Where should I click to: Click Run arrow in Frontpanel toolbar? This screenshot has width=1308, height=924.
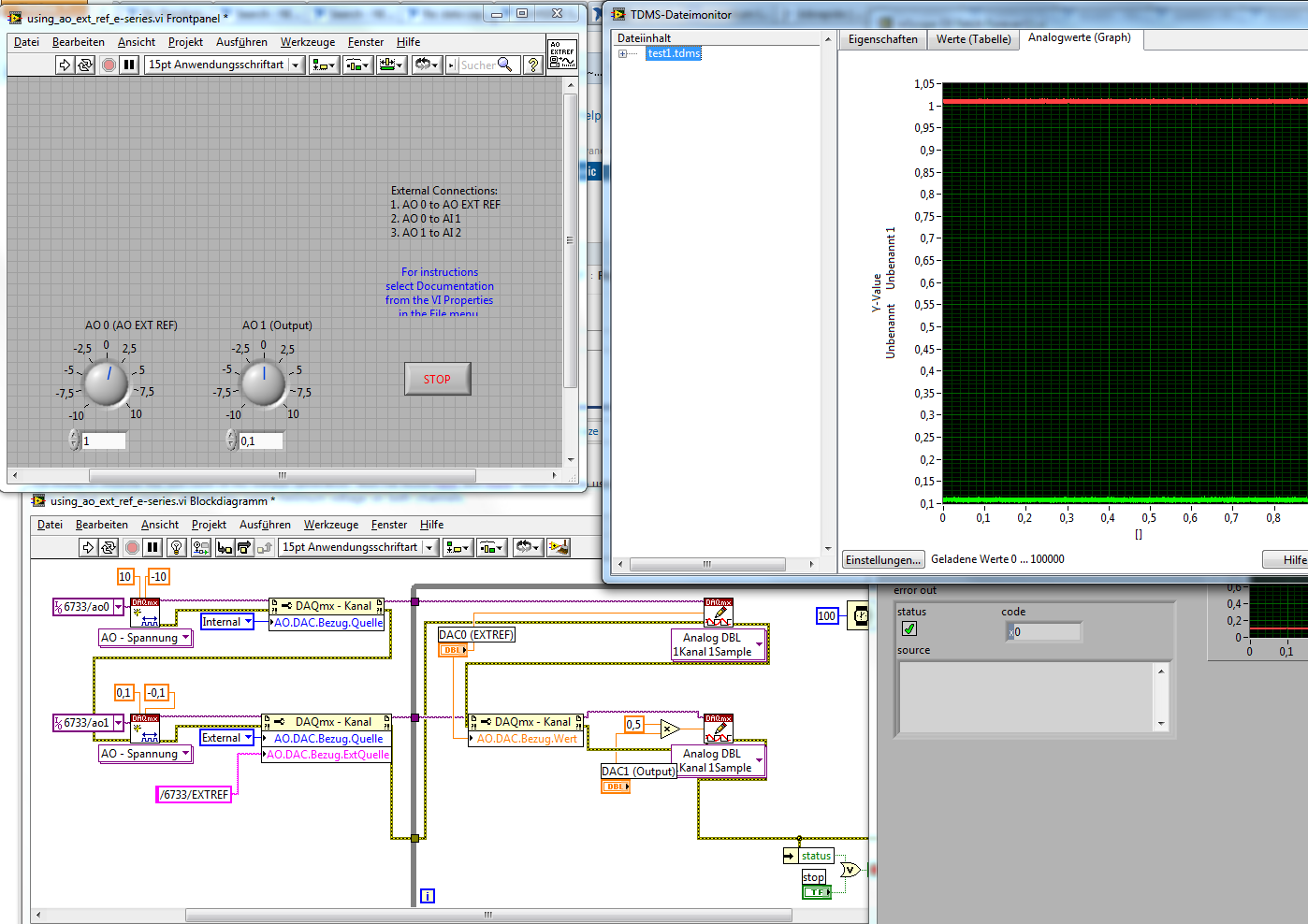[x=65, y=65]
